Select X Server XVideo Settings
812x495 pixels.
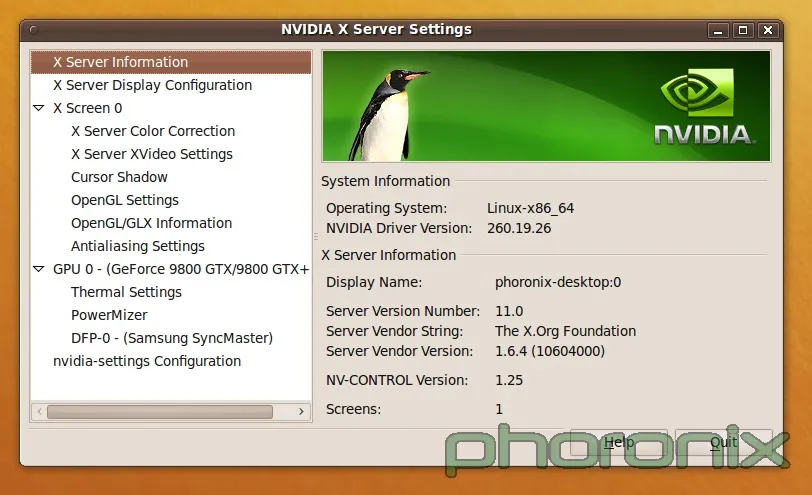tap(151, 154)
